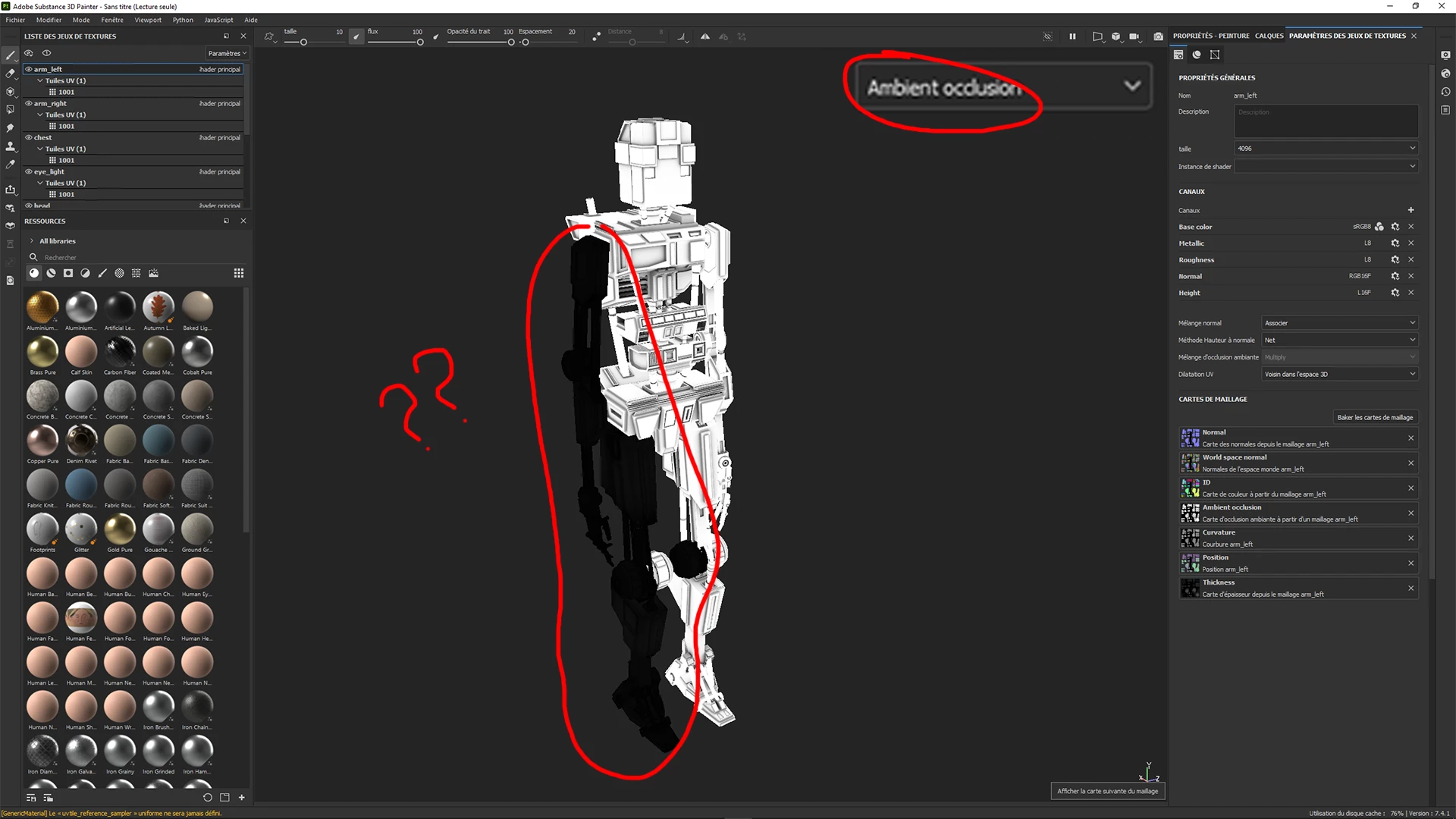Toggle visibility of chest texture set
This screenshot has width=1456, height=819.
[x=29, y=137]
